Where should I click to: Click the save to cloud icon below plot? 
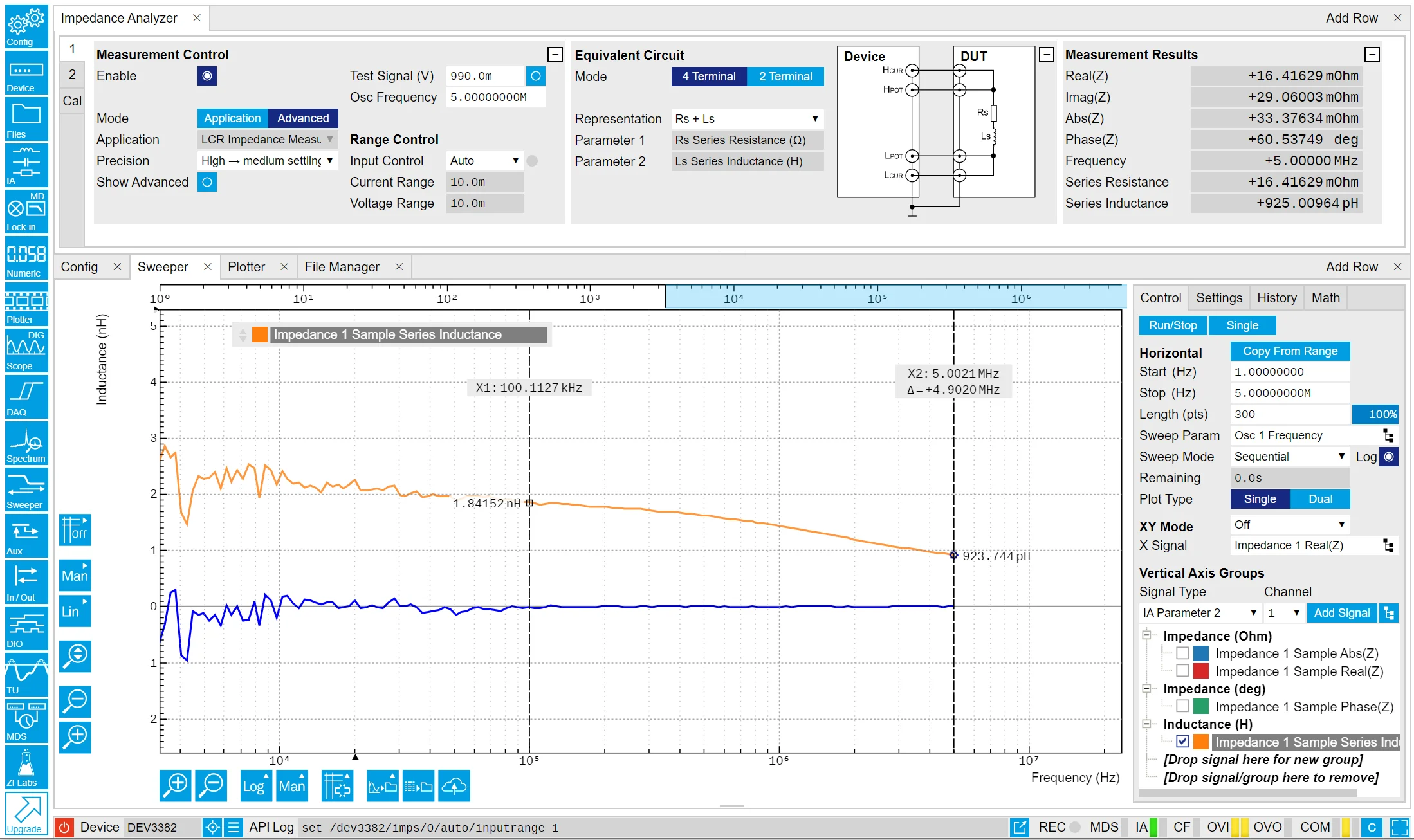point(454,786)
